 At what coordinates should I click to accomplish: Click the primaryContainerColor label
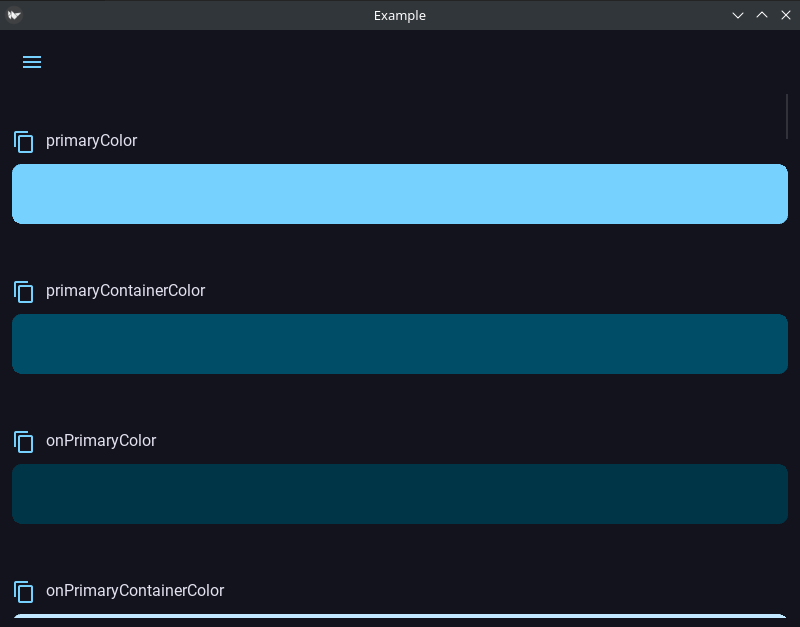point(126,291)
